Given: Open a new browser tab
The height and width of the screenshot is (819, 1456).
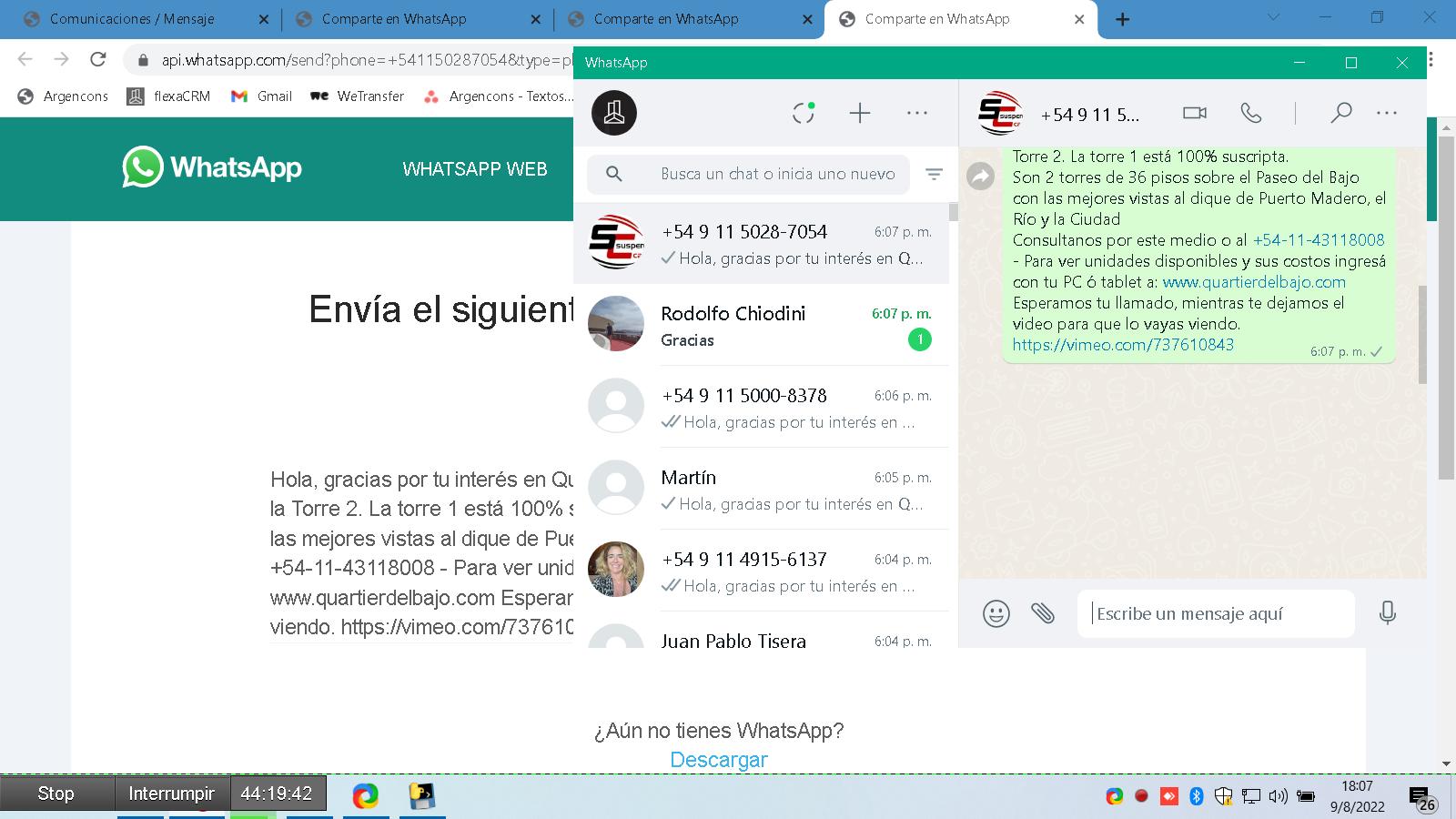Looking at the screenshot, I should [1123, 19].
